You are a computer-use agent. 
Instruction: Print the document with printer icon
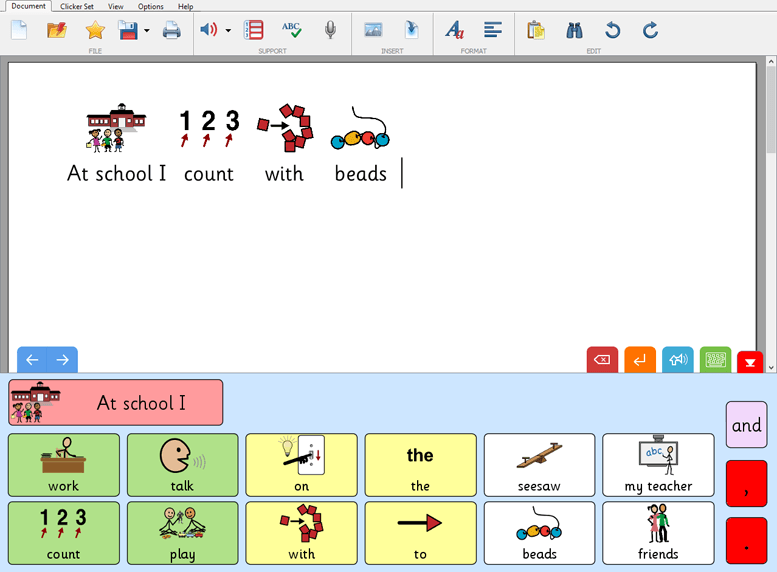pos(172,30)
